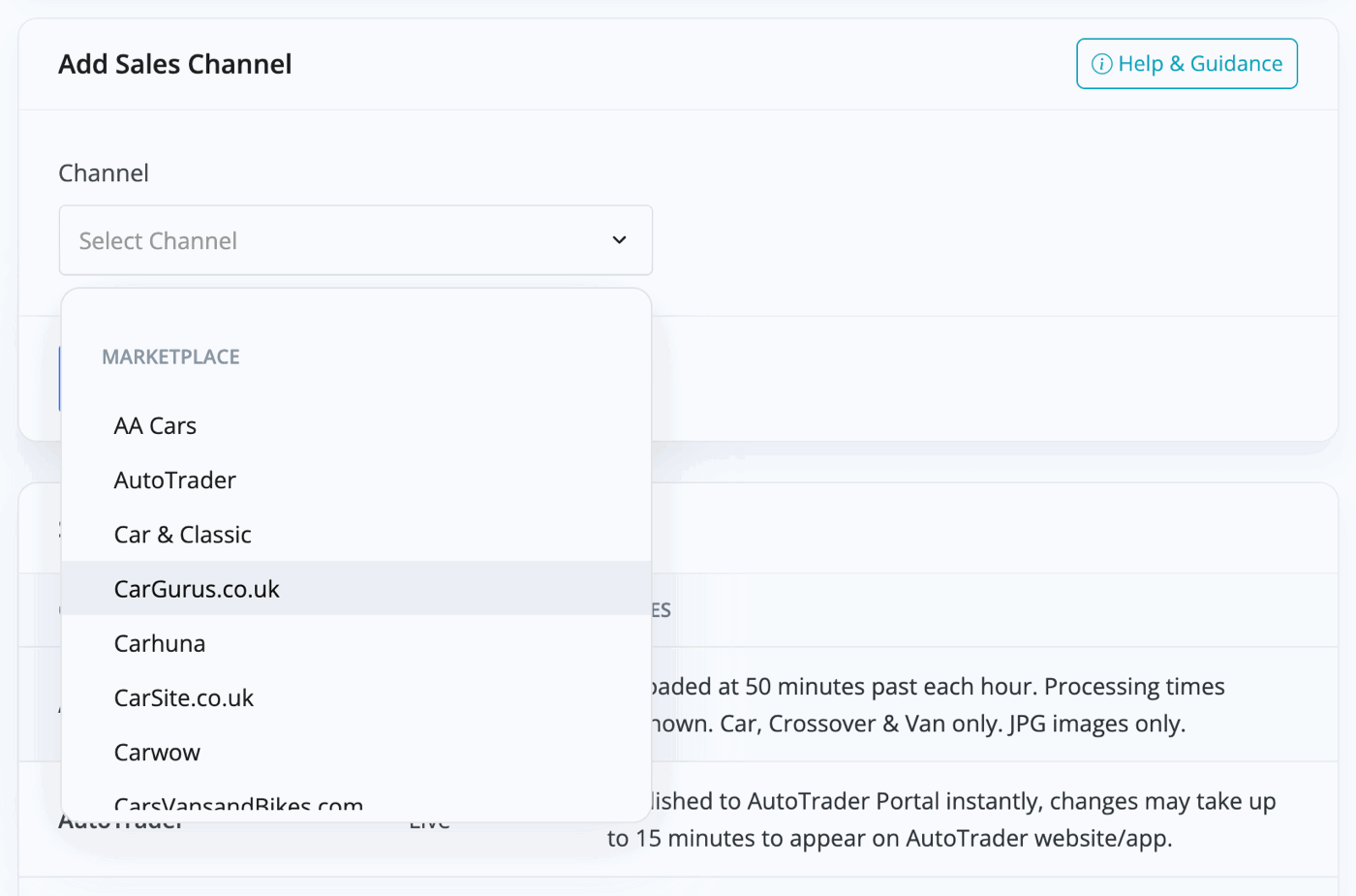
Task: Click the Channel field label
Action: pos(104,173)
